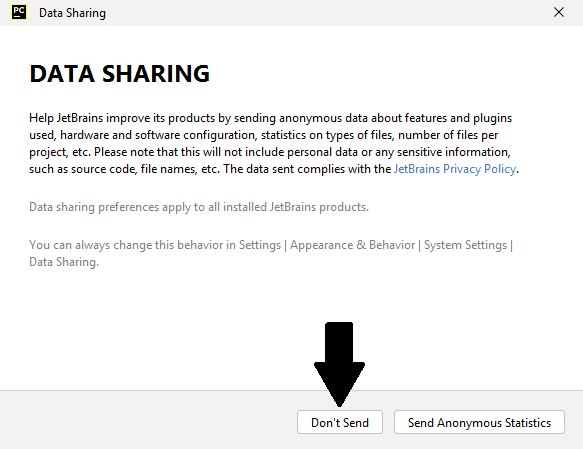This screenshot has width=583, height=449.
Task: Click the paragraph starting "Help JetBrains improve"
Action: [x=274, y=143]
